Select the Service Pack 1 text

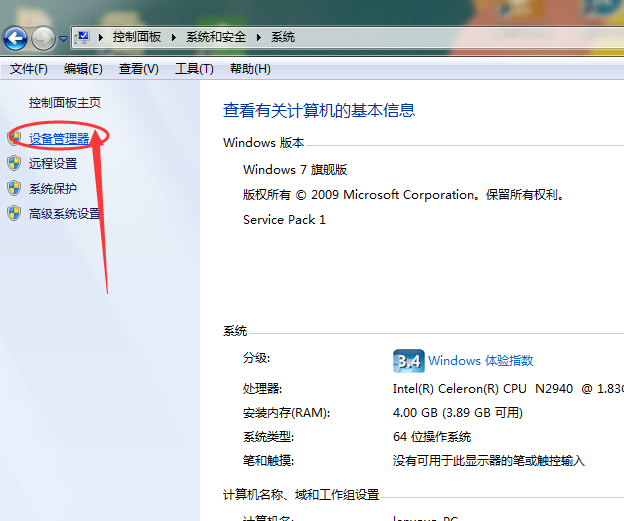[x=284, y=220]
